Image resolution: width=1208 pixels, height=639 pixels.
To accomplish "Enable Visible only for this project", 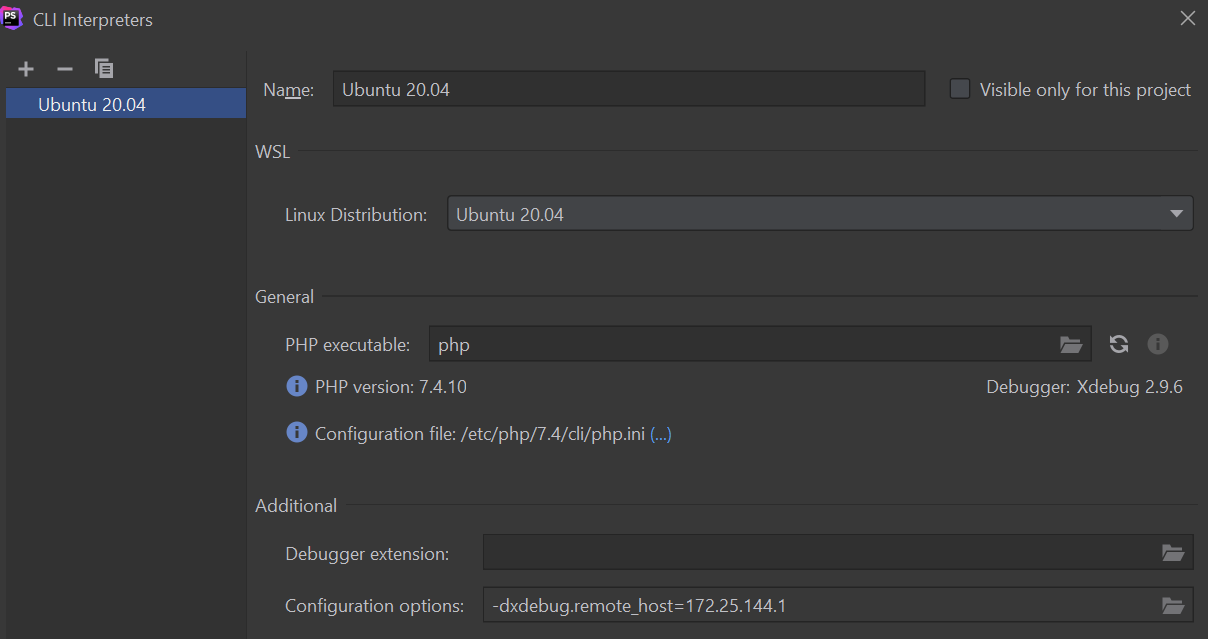I will pos(960,89).
